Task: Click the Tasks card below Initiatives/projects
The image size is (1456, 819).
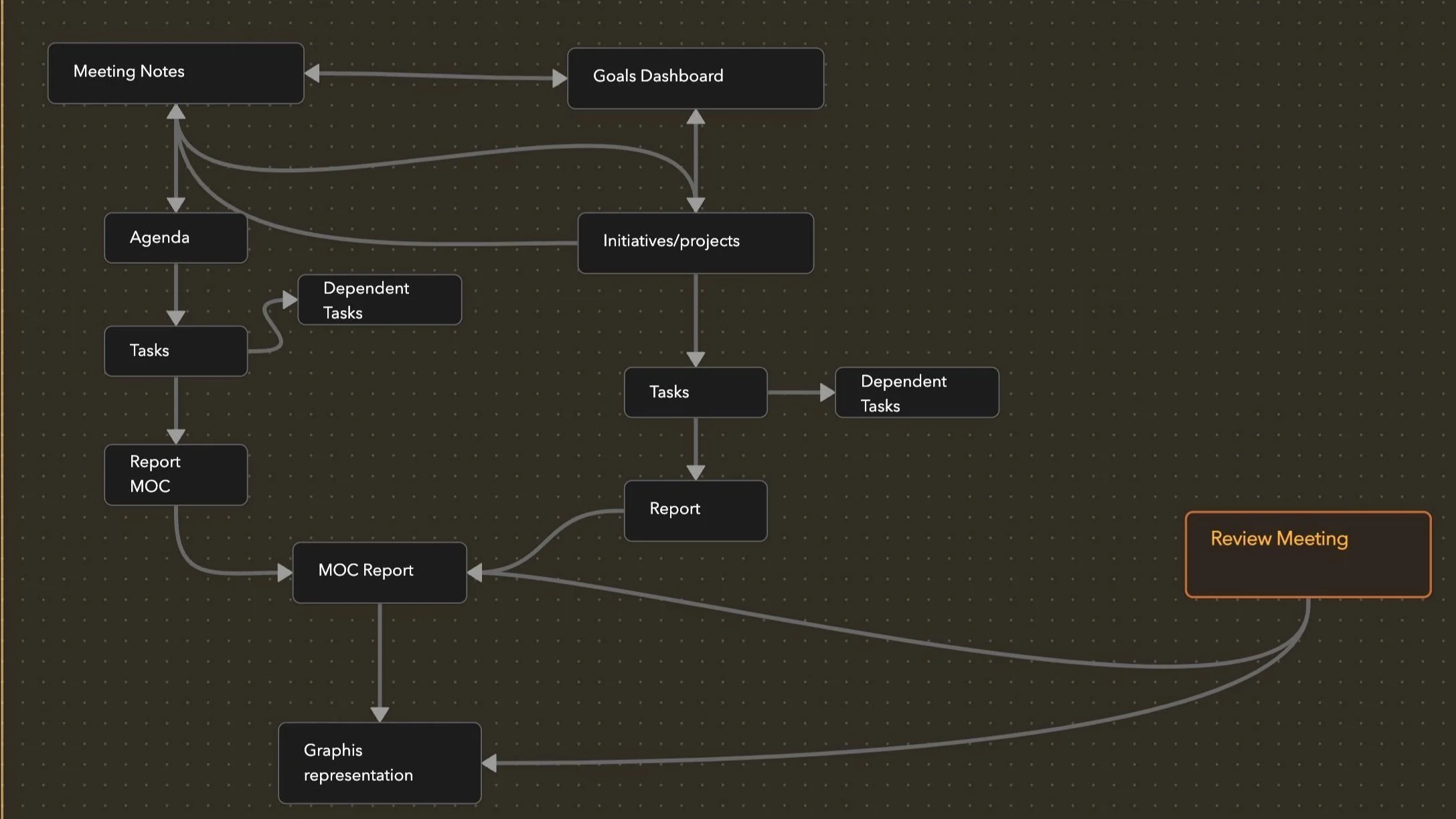Action: 695,392
